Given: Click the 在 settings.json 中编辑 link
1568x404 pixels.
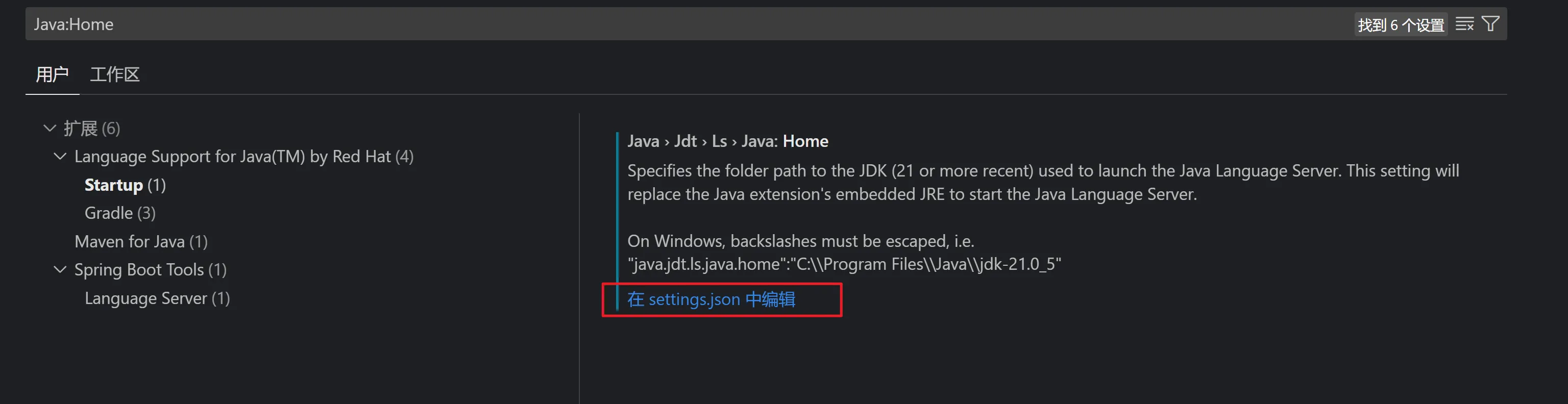Looking at the screenshot, I should point(711,299).
